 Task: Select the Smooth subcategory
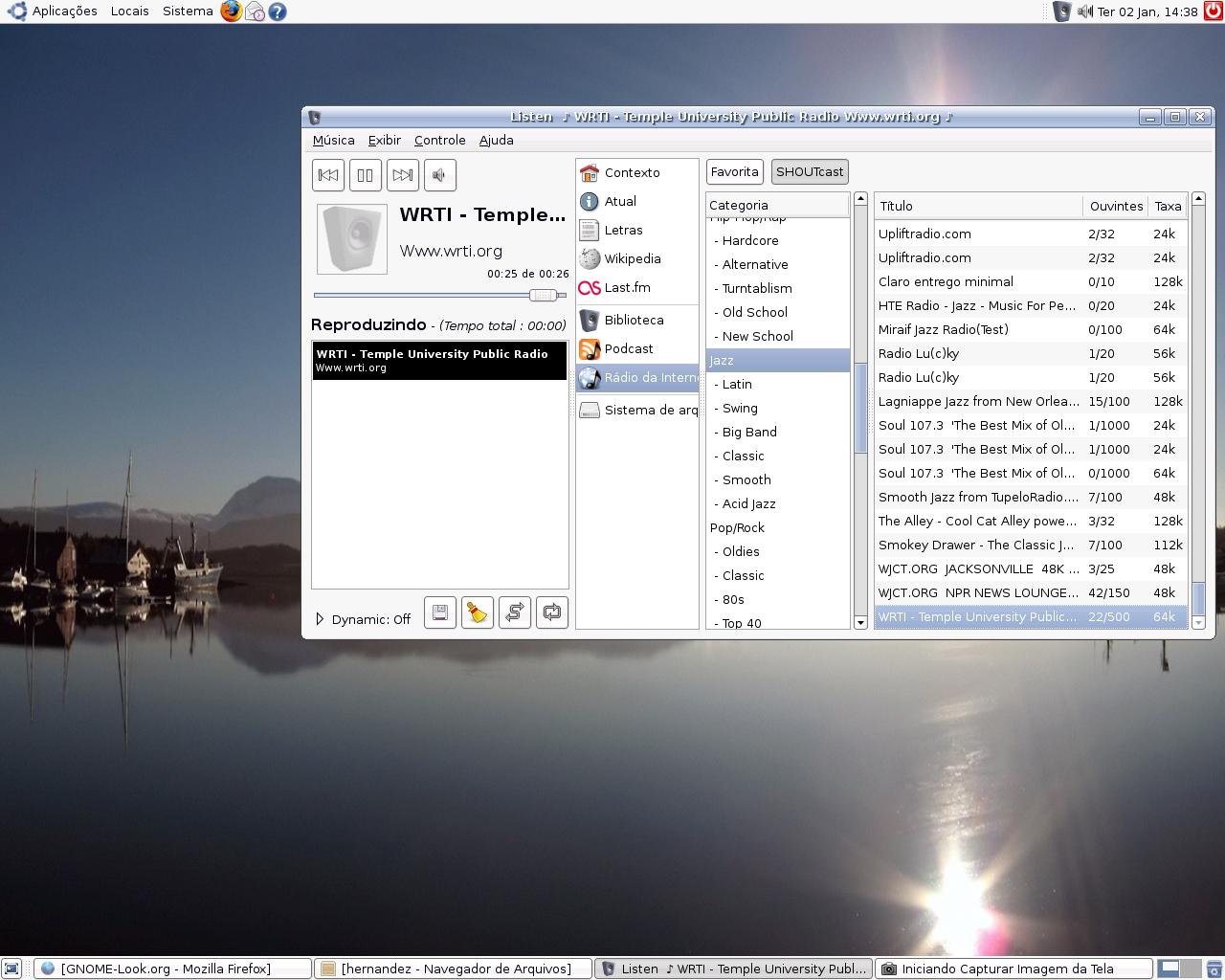[x=778, y=479]
